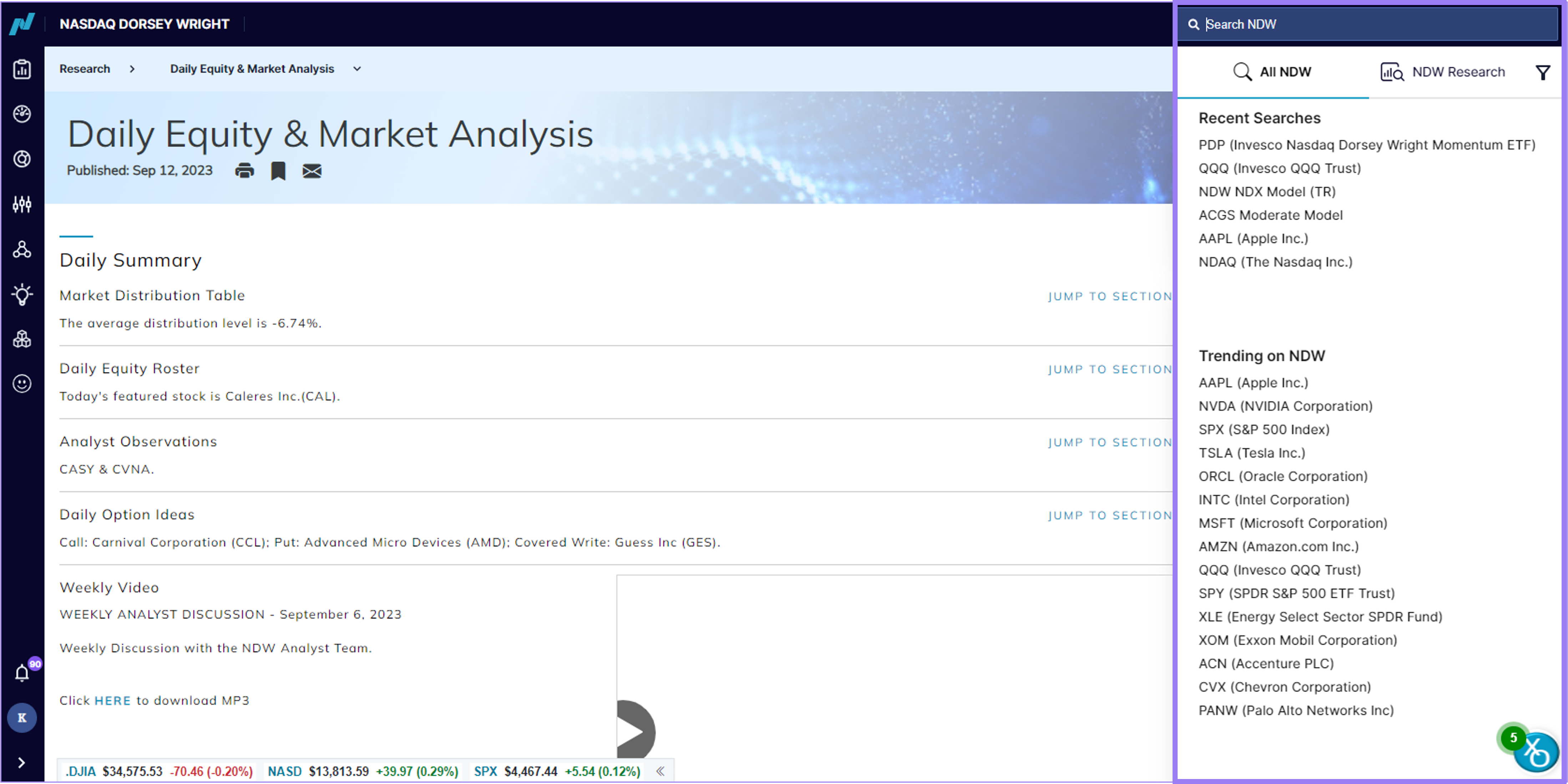Jump to Market Distribution Table section

pos(1110,297)
